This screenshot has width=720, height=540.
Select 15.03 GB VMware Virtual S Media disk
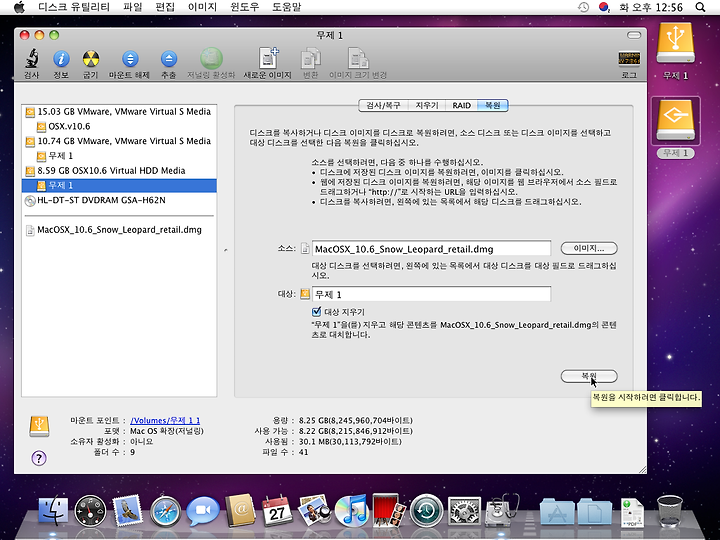(x=119, y=112)
